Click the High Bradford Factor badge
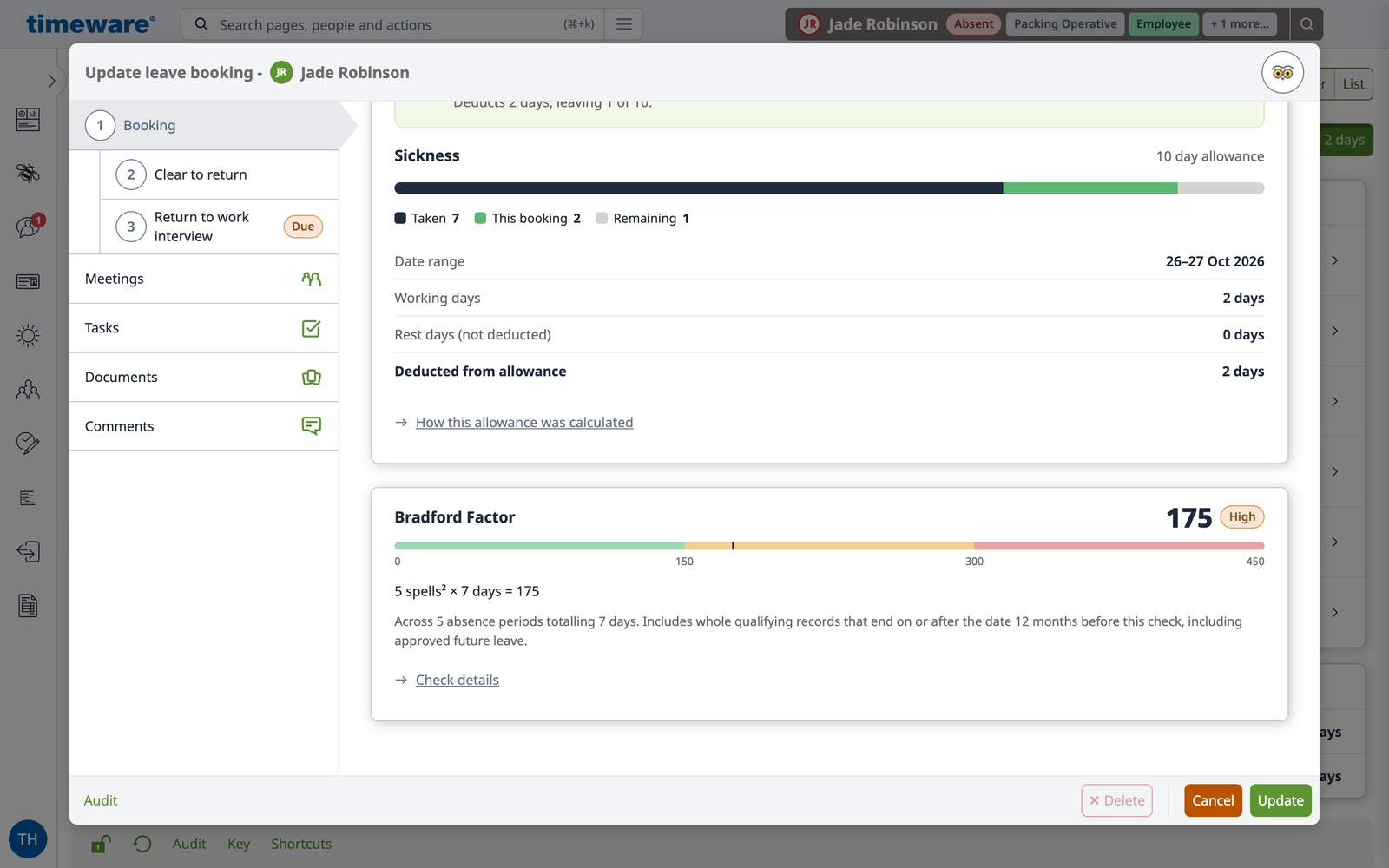1389x868 pixels. (x=1242, y=517)
